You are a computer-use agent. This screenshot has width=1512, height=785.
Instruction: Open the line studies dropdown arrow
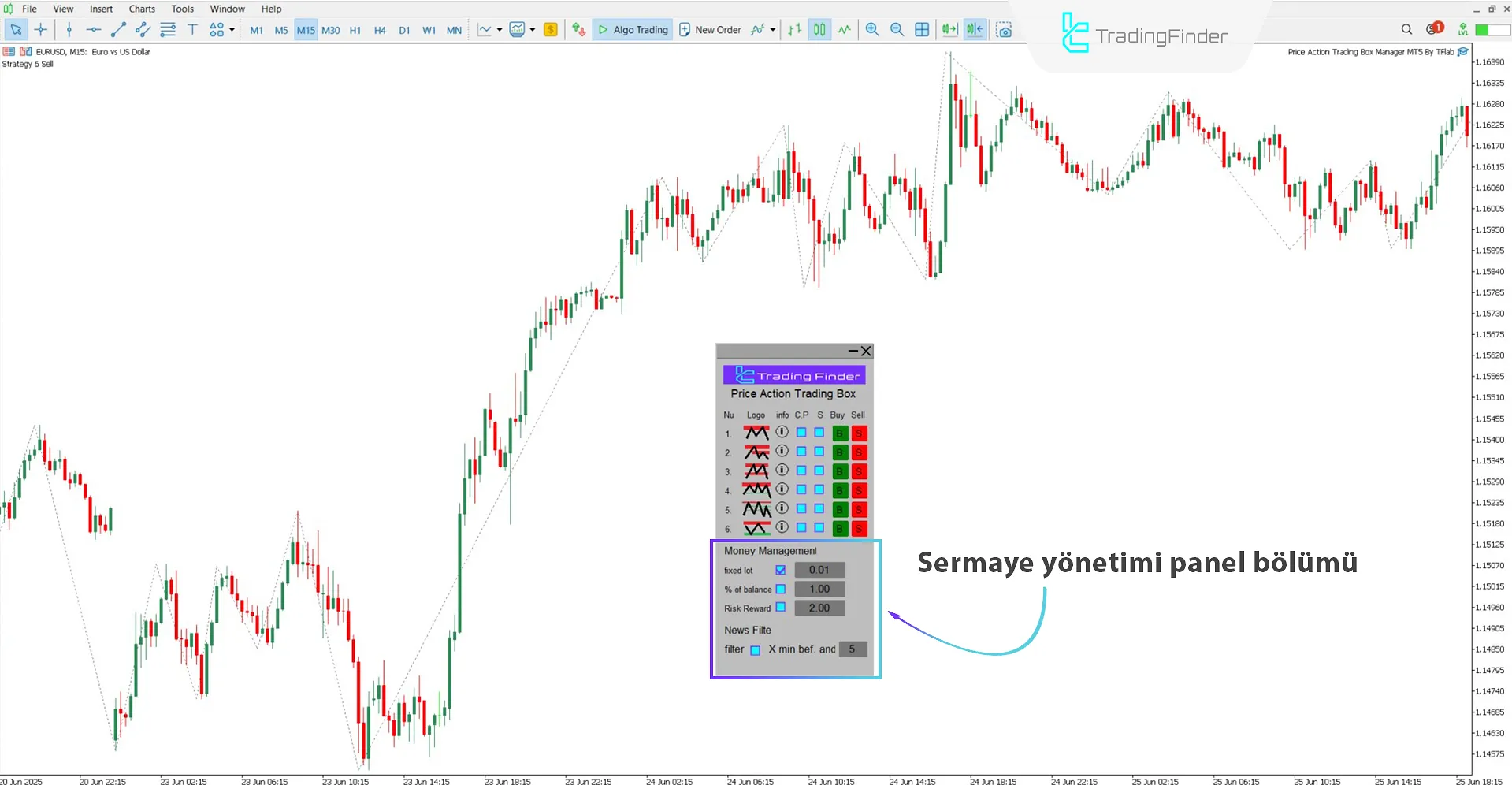(499, 29)
